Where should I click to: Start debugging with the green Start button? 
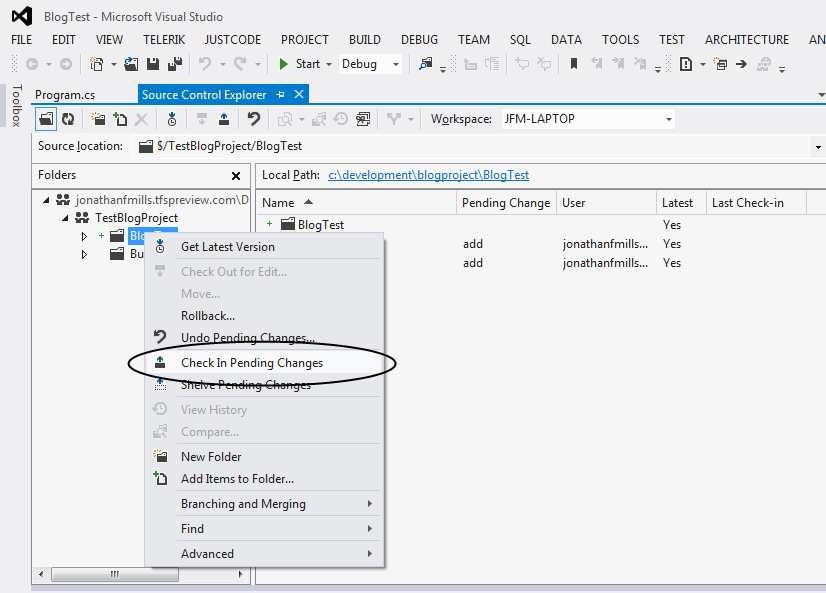[300, 64]
